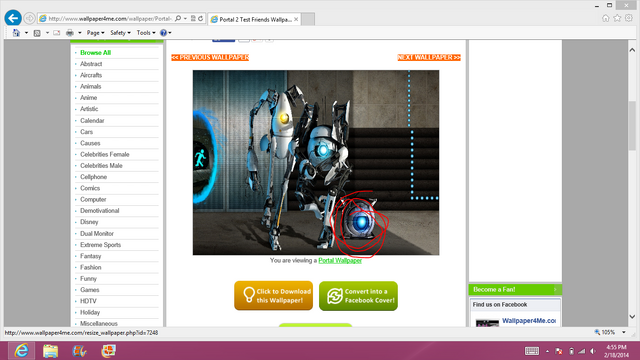Click the page scrollbar up arrow
This screenshot has width=640, height=360.
(632, 50)
